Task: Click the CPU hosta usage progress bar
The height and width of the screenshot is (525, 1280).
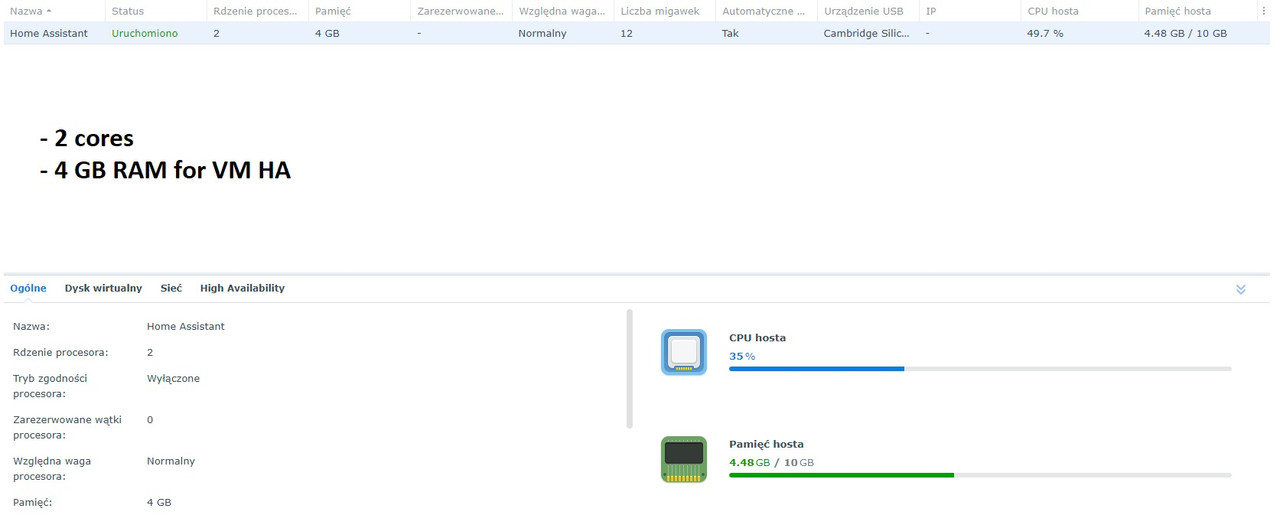Action: (980, 369)
